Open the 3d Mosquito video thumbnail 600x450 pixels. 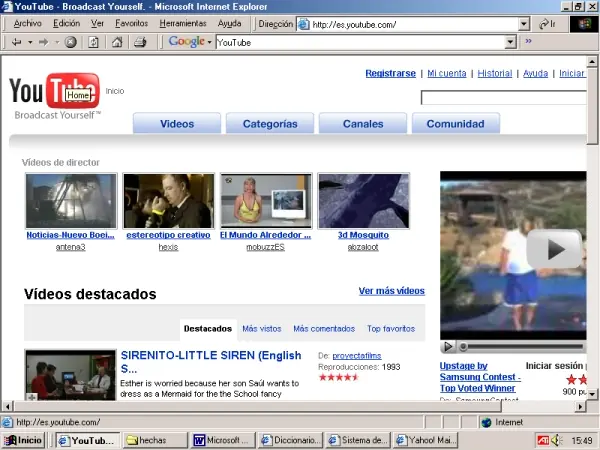364,201
